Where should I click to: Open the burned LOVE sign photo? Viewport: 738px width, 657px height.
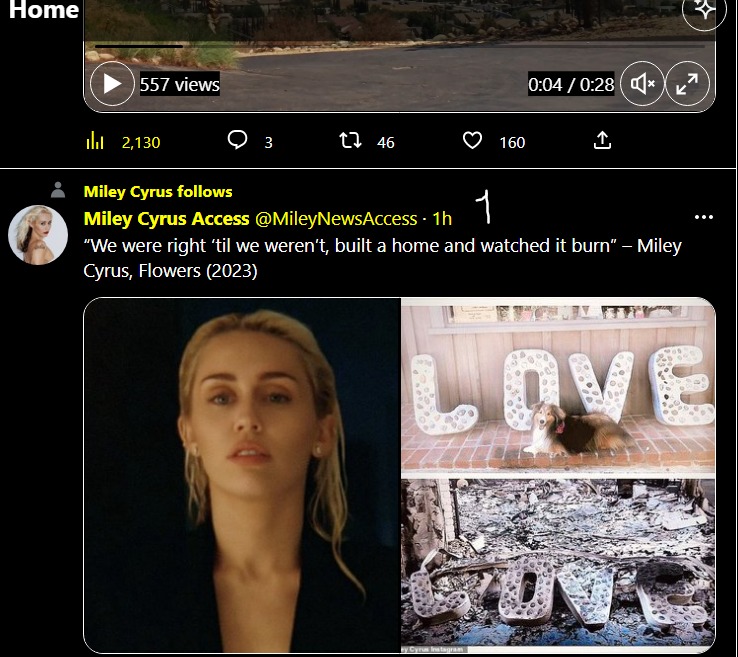[558, 564]
